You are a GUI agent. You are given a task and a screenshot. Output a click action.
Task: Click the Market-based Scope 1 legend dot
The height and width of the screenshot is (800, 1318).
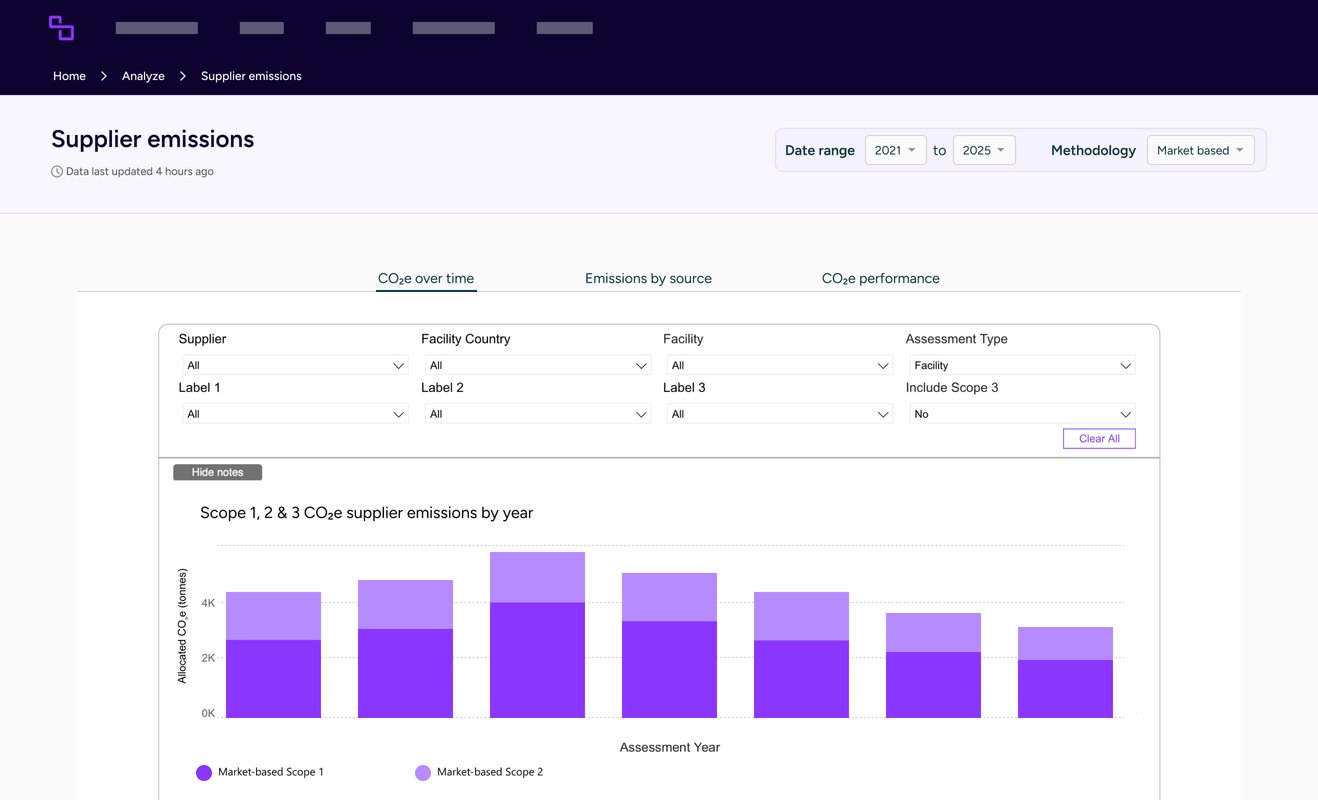pos(204,773)
